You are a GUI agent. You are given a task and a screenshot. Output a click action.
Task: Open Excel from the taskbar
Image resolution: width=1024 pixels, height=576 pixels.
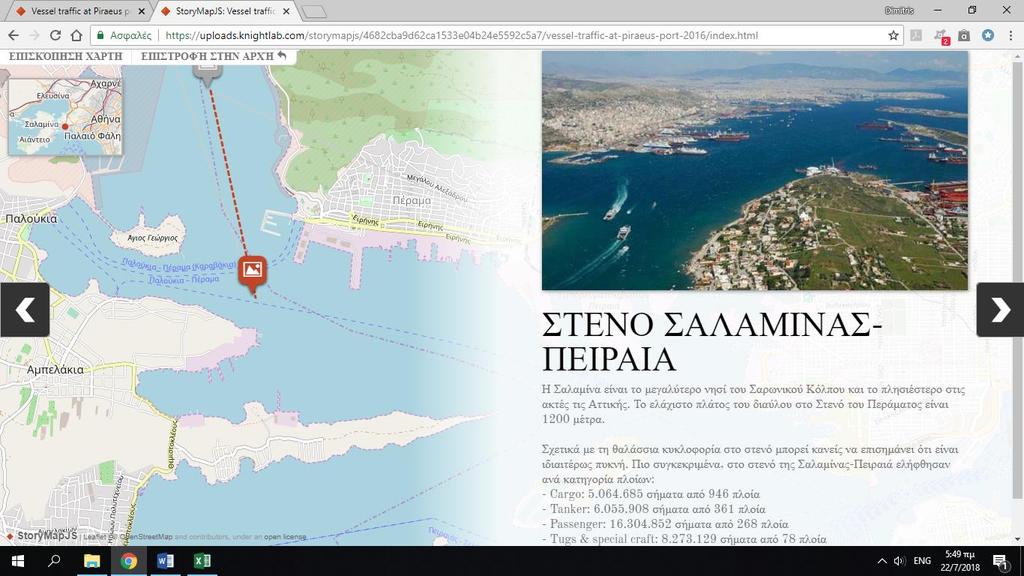click(202, 561)
